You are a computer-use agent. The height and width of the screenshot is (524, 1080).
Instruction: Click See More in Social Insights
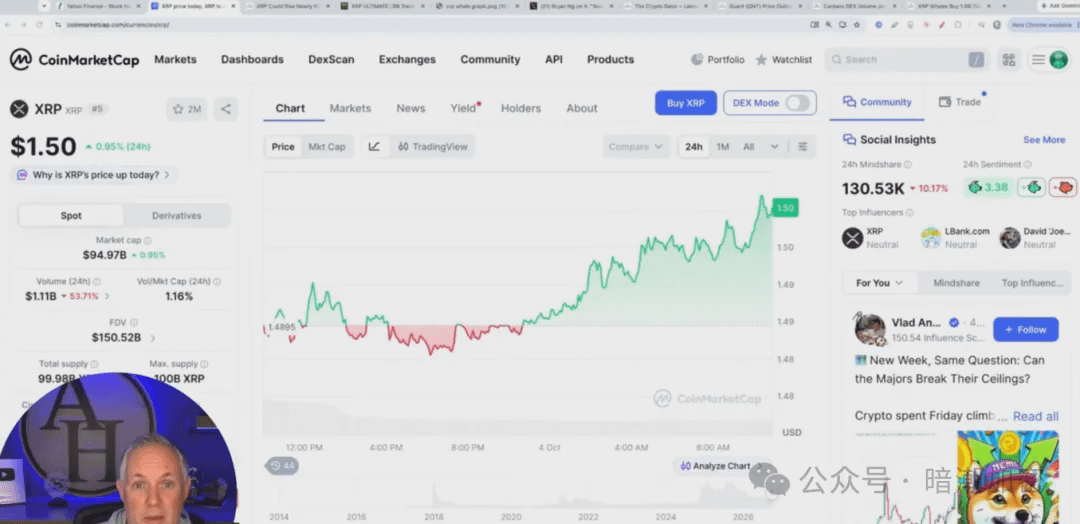pyautogui.click(x=1044, y=140)
